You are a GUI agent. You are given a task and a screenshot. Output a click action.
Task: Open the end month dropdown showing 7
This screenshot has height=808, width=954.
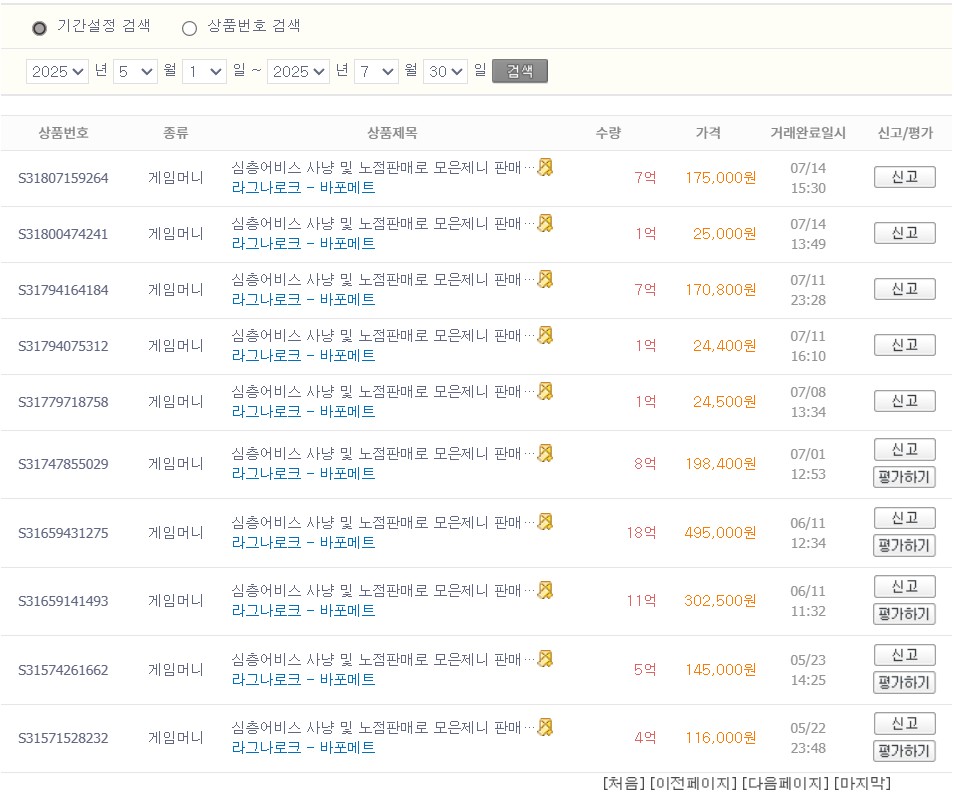click(376, 72)
